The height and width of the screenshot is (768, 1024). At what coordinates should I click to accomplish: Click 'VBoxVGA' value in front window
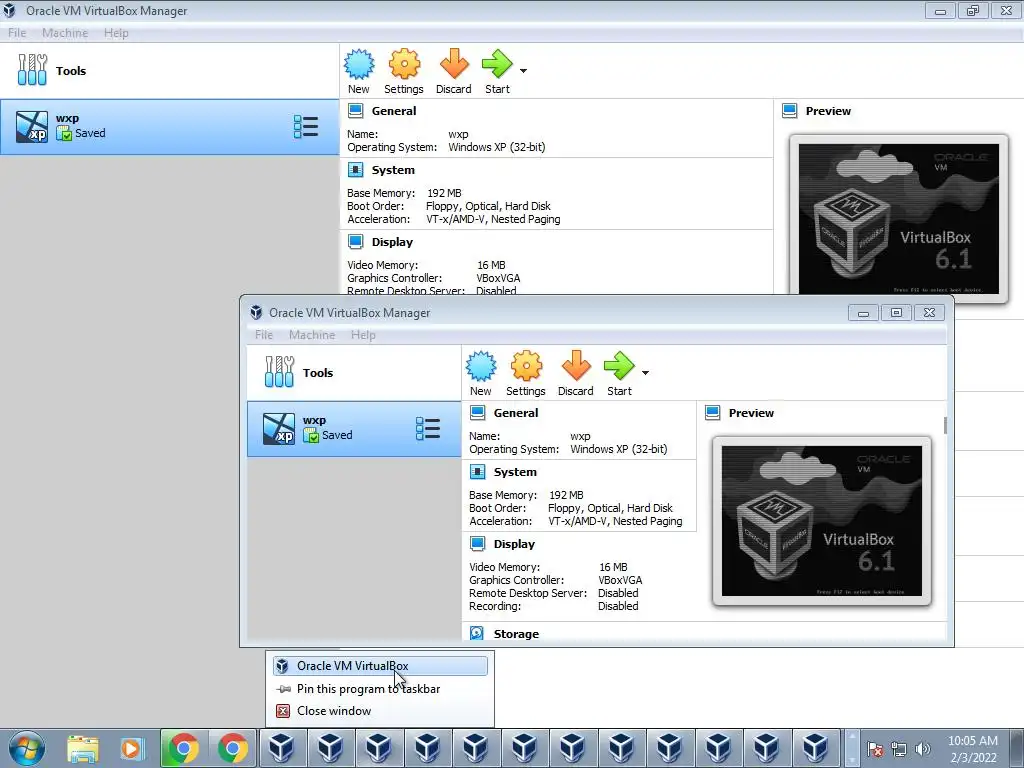[620, 580]
